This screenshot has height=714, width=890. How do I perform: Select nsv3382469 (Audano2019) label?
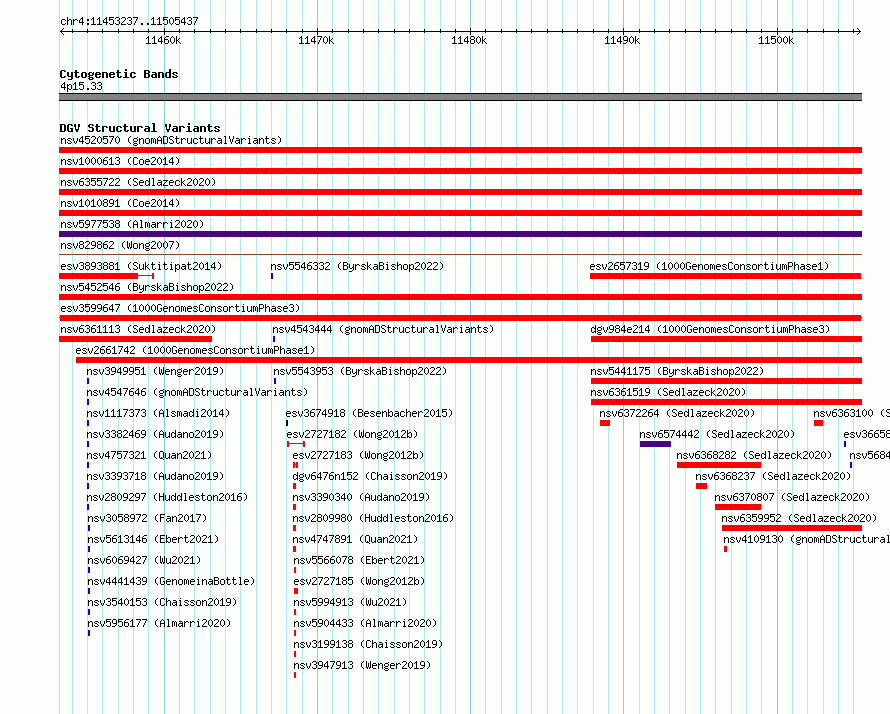(x=156, y=434)
